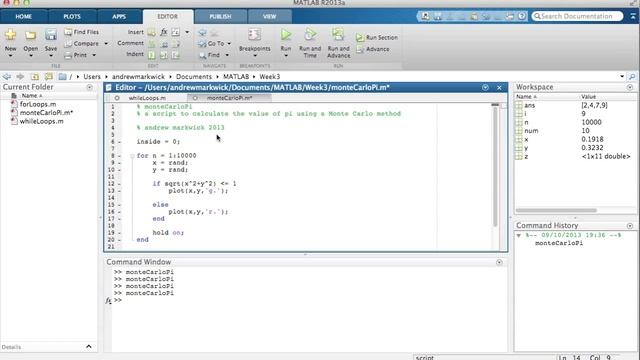
Task: Click the Search Documentation field
Action: 577,16
